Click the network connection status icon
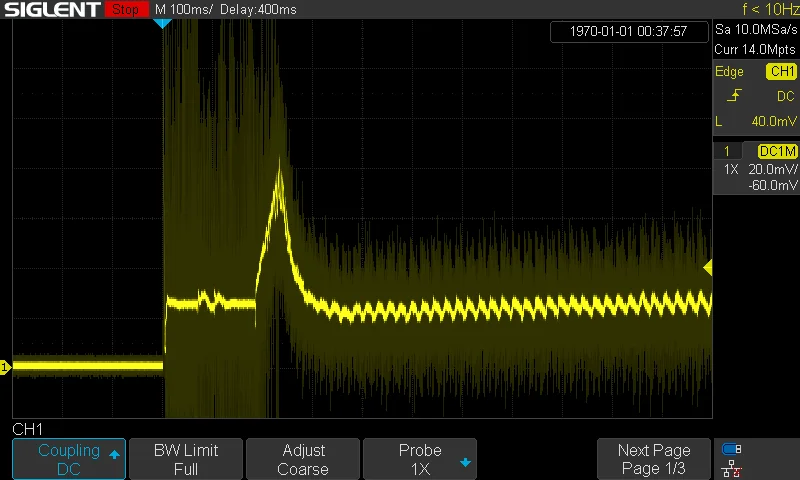This screenshot has height=480, width=800. click(731, 467)
